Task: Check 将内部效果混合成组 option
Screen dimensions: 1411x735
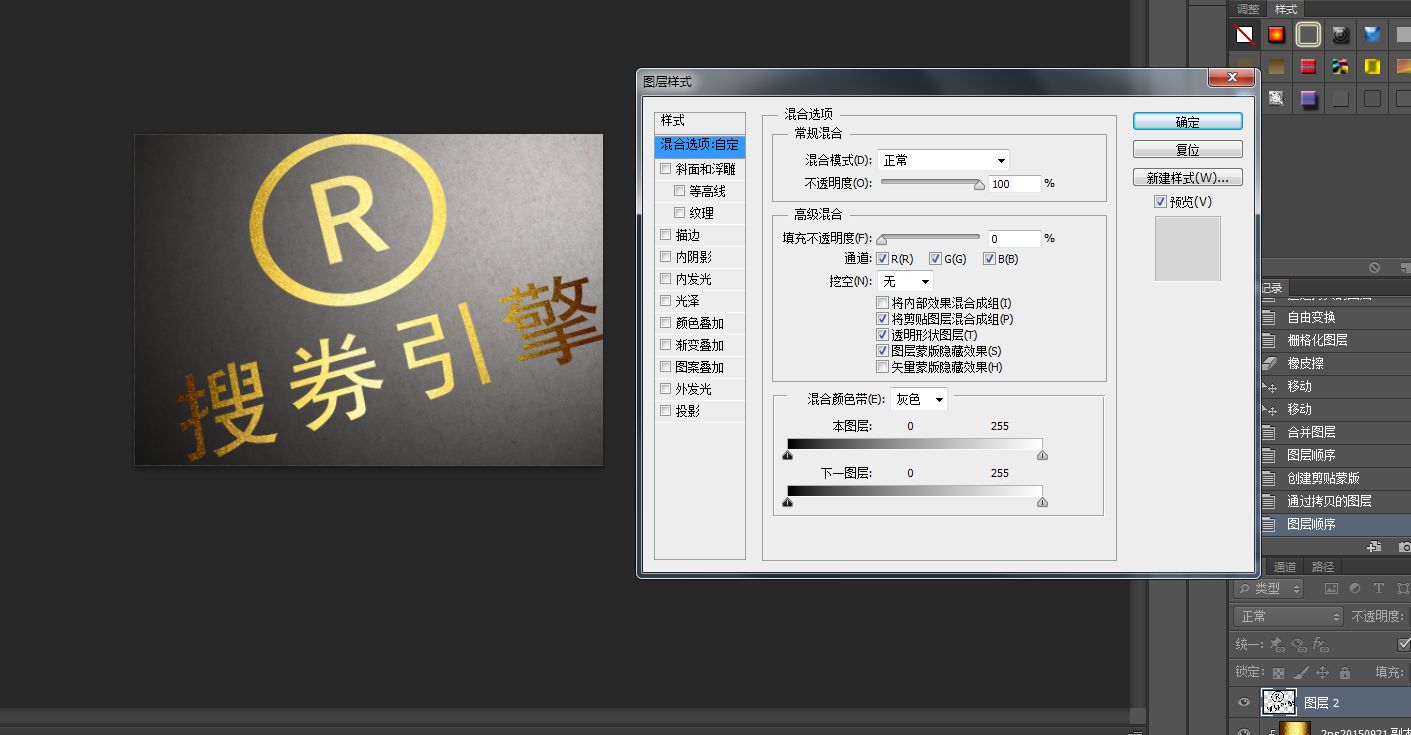Action: pyautogui.click(x=882, y=303)
